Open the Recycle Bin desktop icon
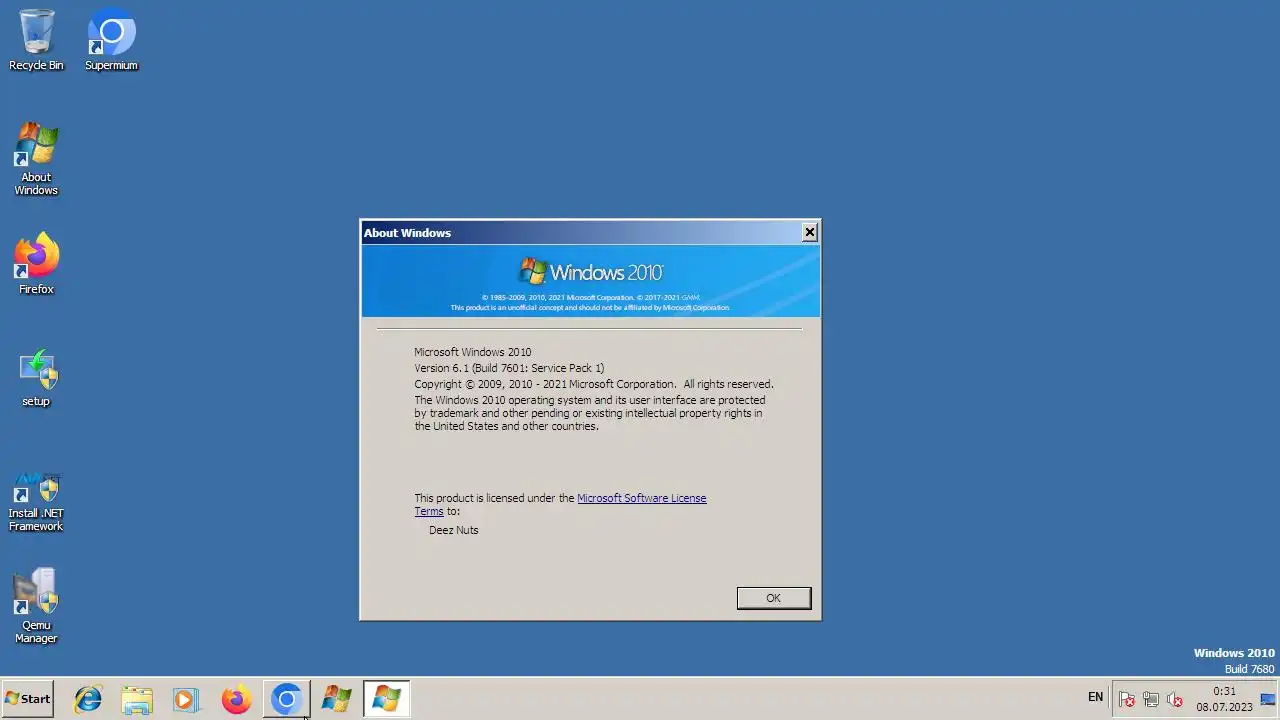The width and height of the screenshot is (1280, 720). [x=36, y=40]
